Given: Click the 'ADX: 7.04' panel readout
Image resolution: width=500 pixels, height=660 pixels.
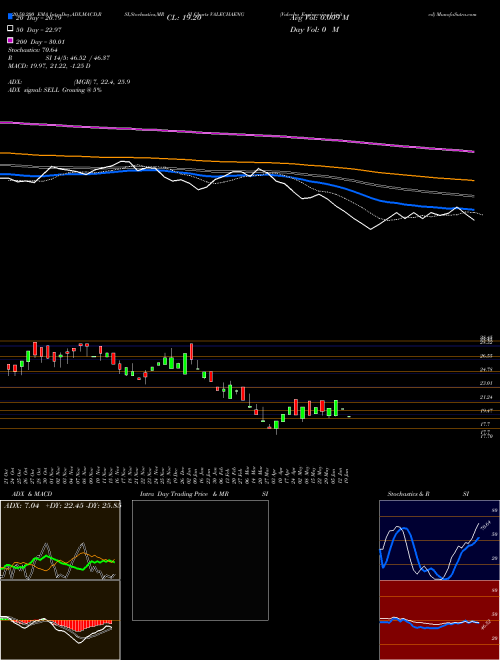Looking at the screenshot, I should (x=21, y=506).
